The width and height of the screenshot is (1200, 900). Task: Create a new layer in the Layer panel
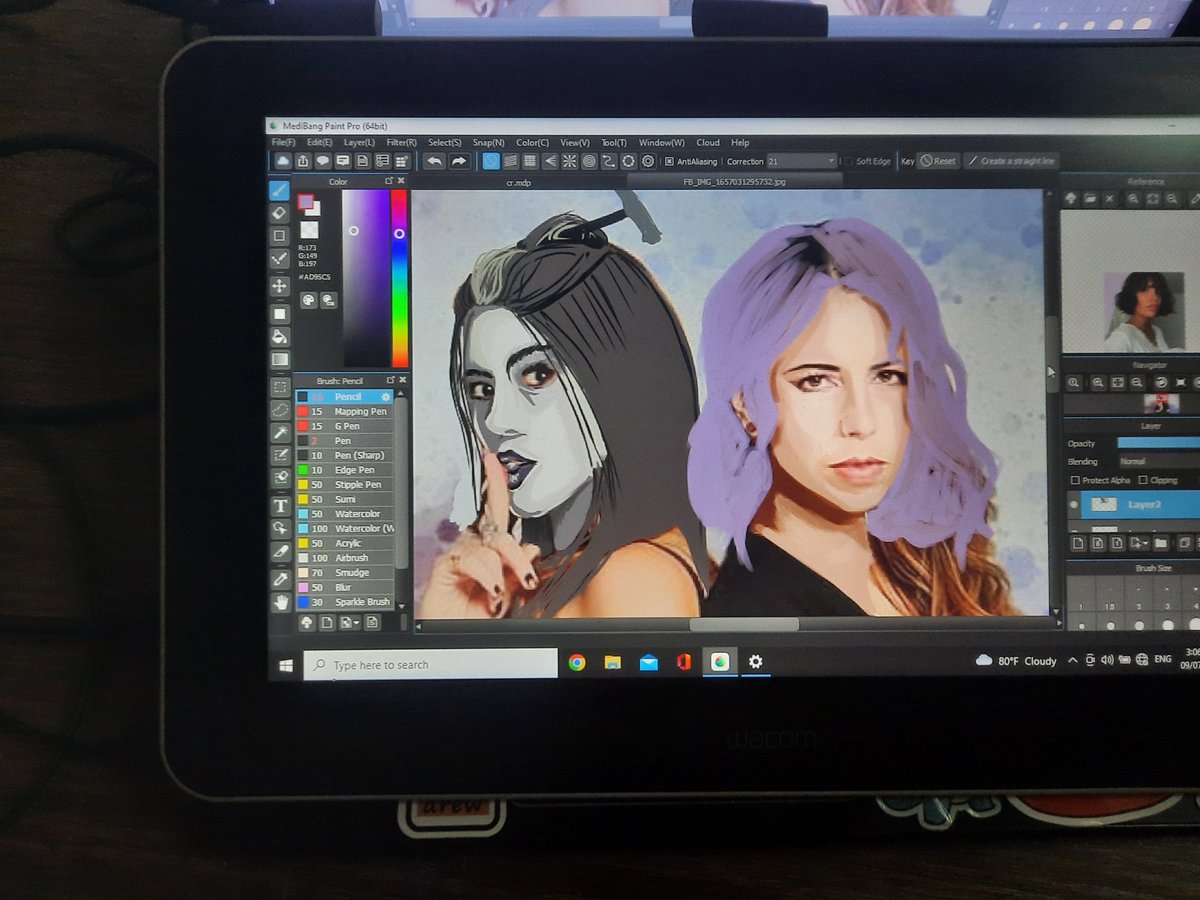click(x=1079, y=543)
